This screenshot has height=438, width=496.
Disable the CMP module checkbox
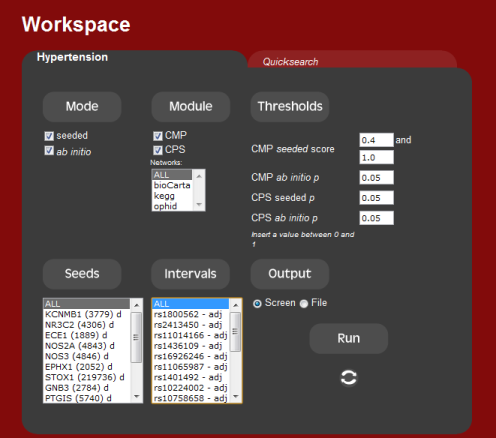click(x=158, y=136)
